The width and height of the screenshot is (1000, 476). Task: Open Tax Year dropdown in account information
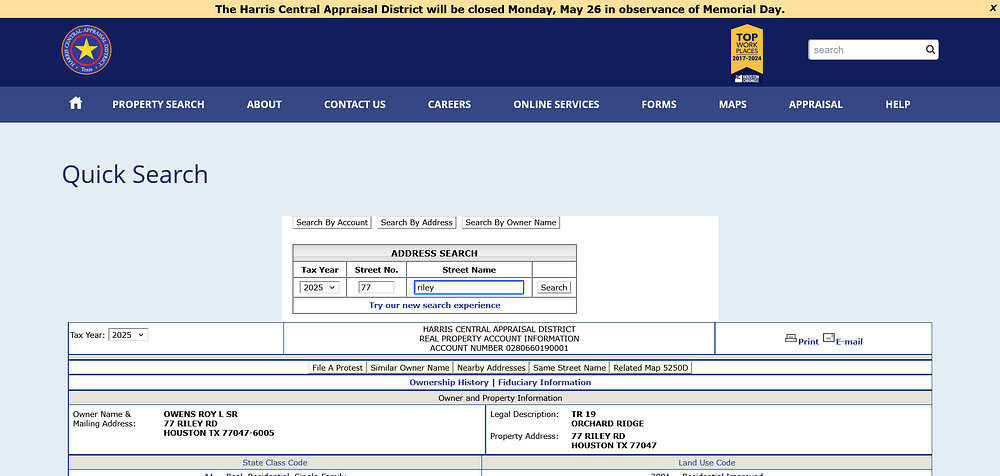pyautogui.click(x=128, y=335)
